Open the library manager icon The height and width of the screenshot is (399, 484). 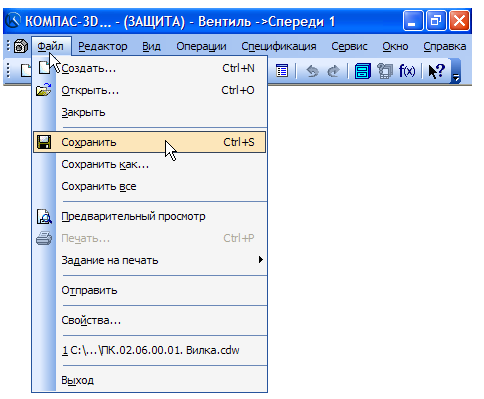[x=385, y=71]
